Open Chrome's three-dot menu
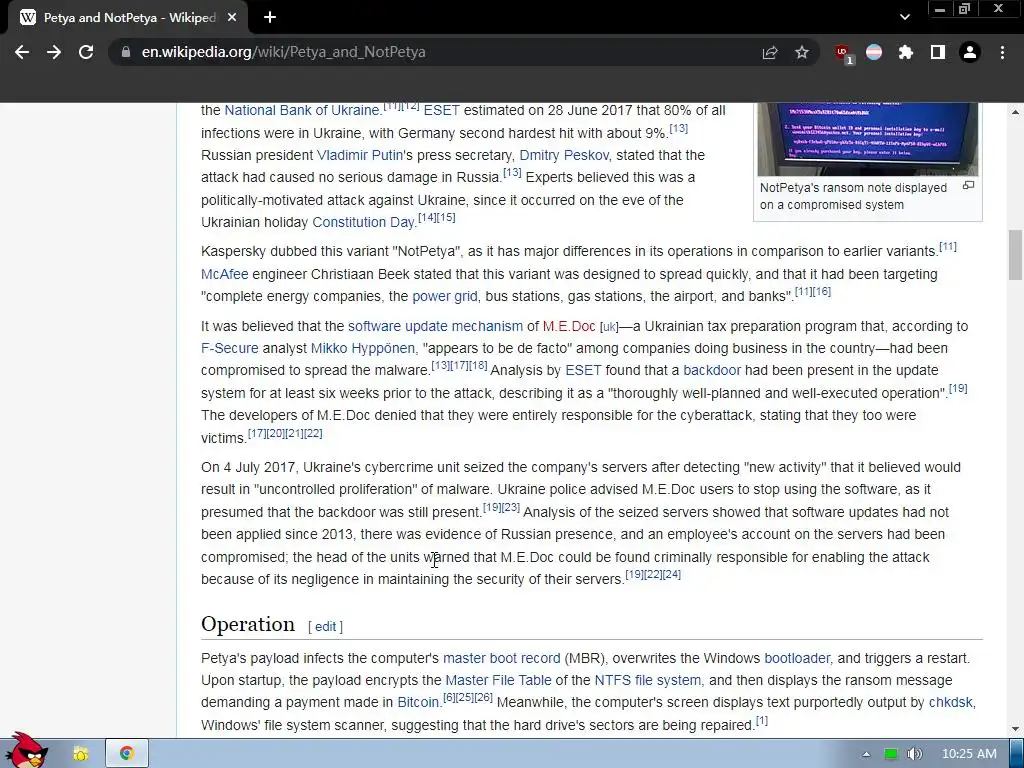This screenshot has height=768, width=1024. (1002, 52)
